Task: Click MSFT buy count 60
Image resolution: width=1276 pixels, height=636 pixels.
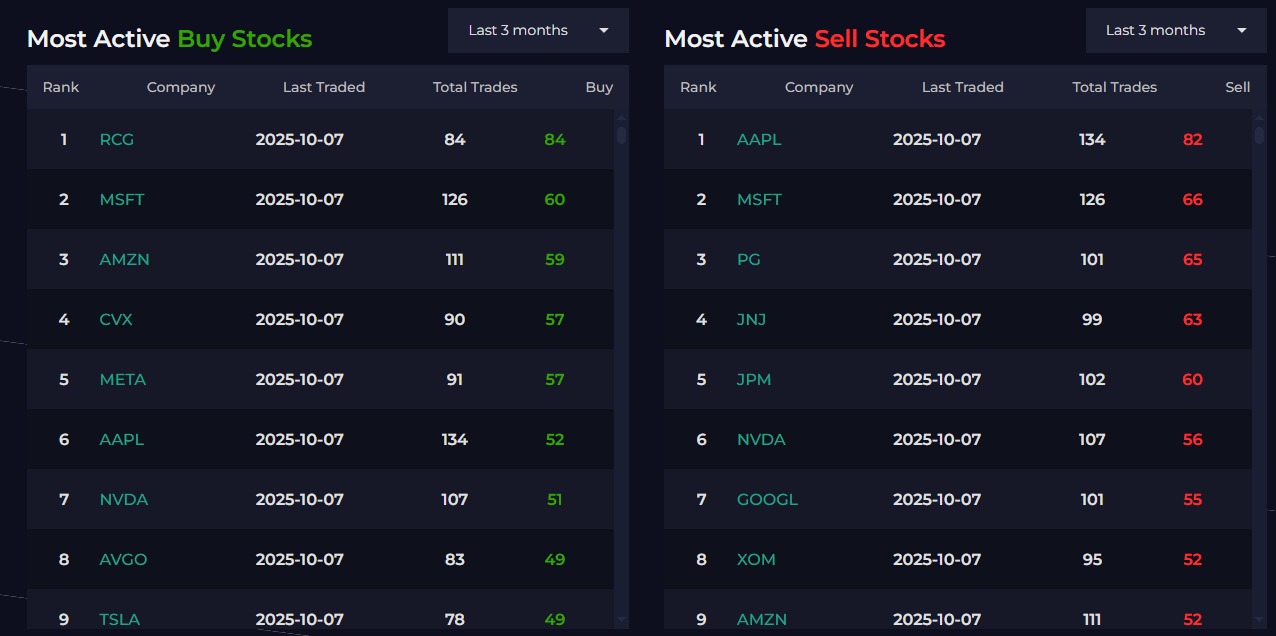Action: tap(555, 199)
